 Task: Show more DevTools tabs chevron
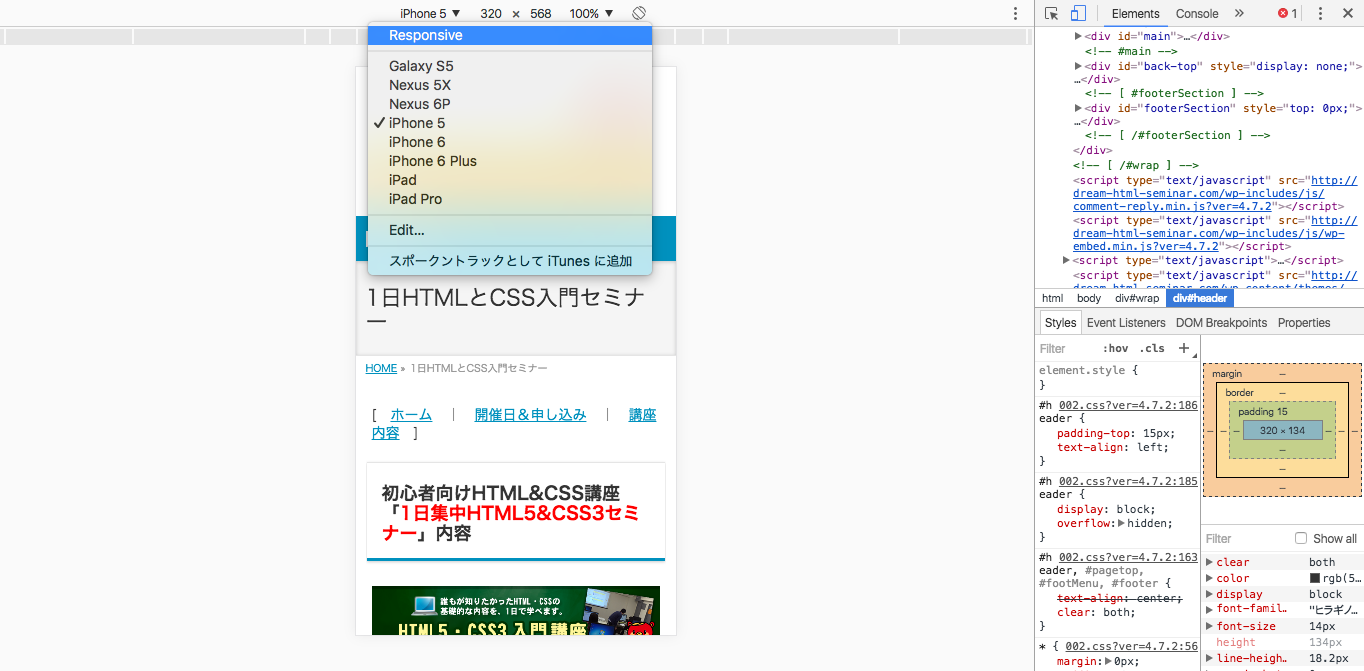point(1239,13)
